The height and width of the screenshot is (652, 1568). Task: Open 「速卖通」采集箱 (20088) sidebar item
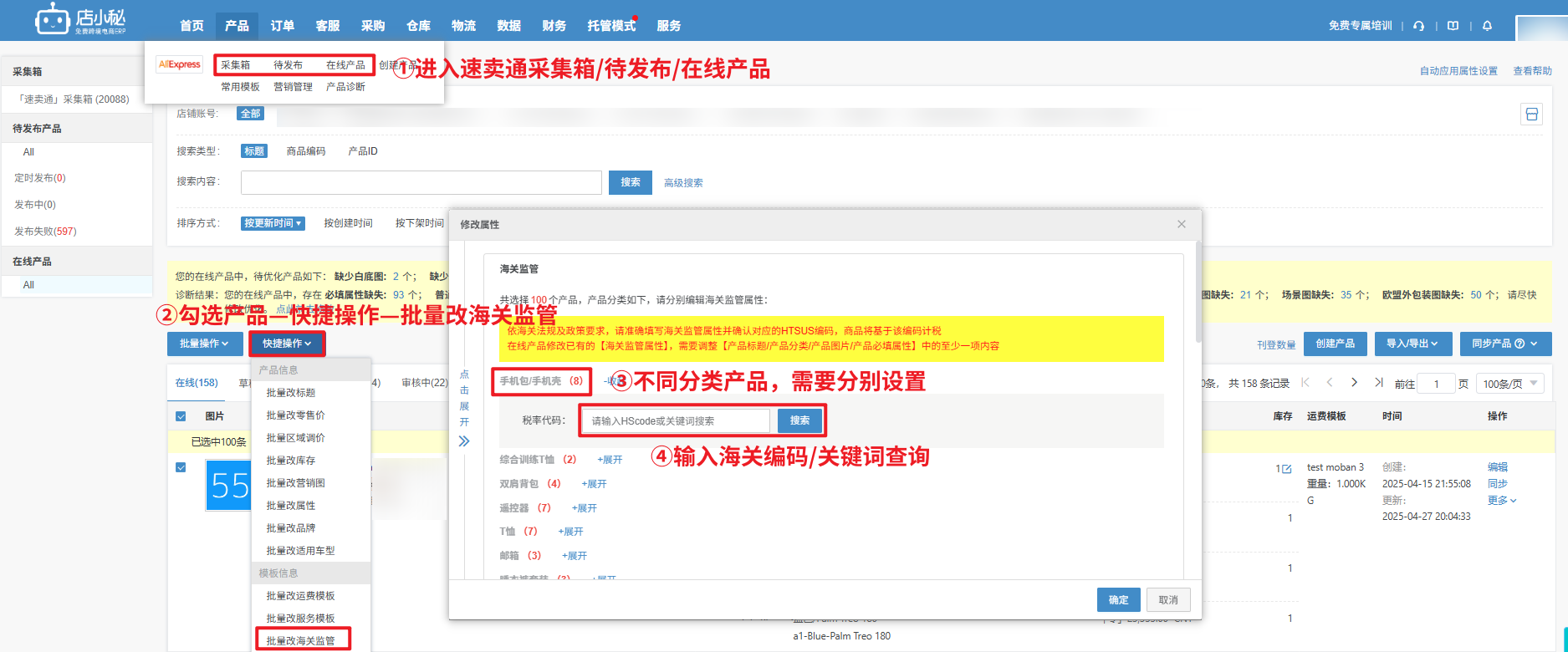tap(74, 99)
